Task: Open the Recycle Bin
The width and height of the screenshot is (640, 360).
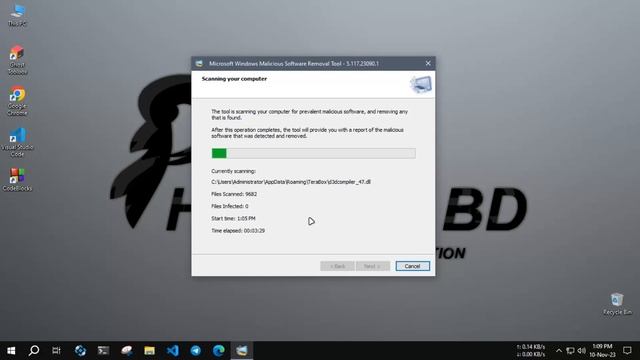Action: pos(617,304)
